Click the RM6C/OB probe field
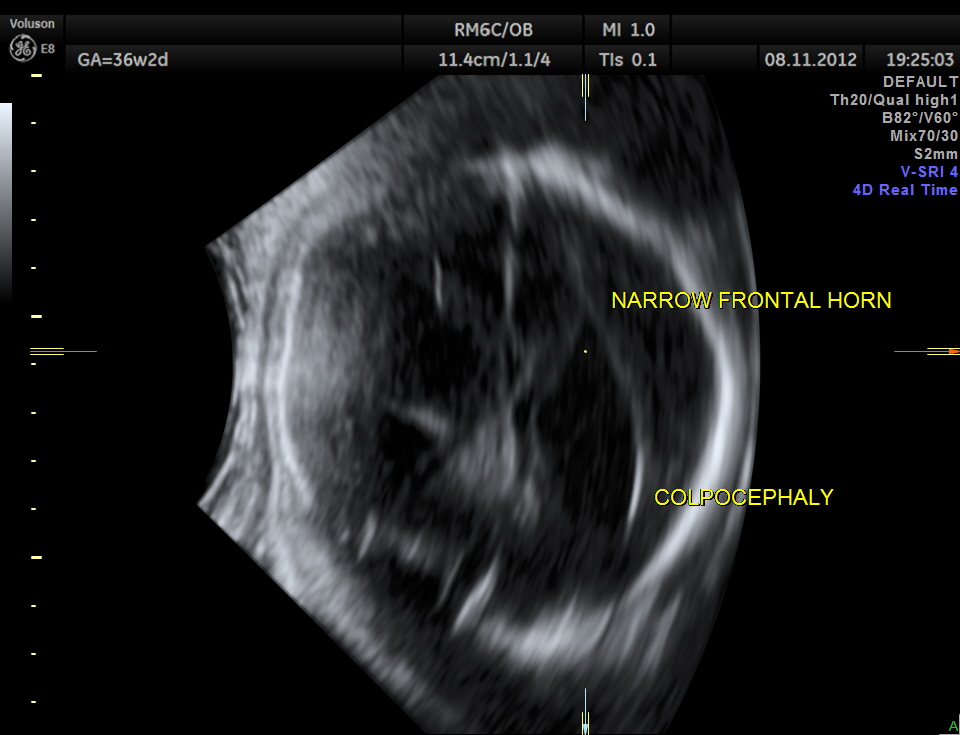960x735 pixels. [493, 30]
